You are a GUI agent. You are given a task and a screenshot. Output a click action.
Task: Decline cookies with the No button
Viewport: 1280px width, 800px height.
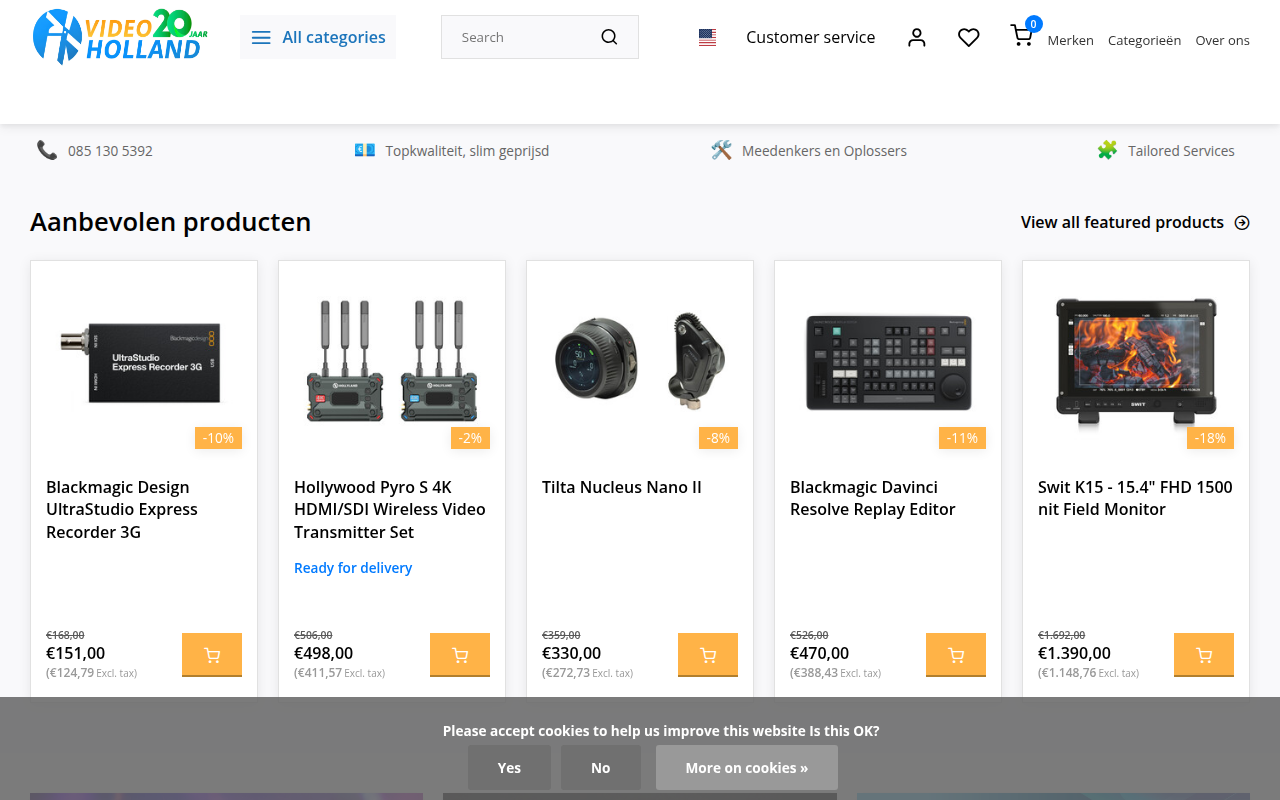(600, 767)
